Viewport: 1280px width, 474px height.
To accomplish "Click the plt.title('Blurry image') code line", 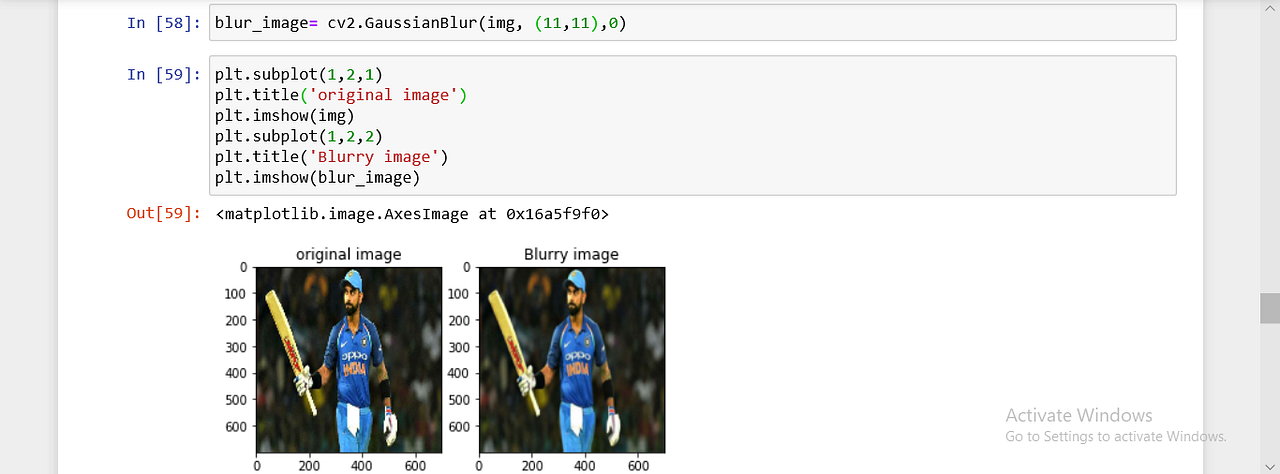I will pos(332,158).
